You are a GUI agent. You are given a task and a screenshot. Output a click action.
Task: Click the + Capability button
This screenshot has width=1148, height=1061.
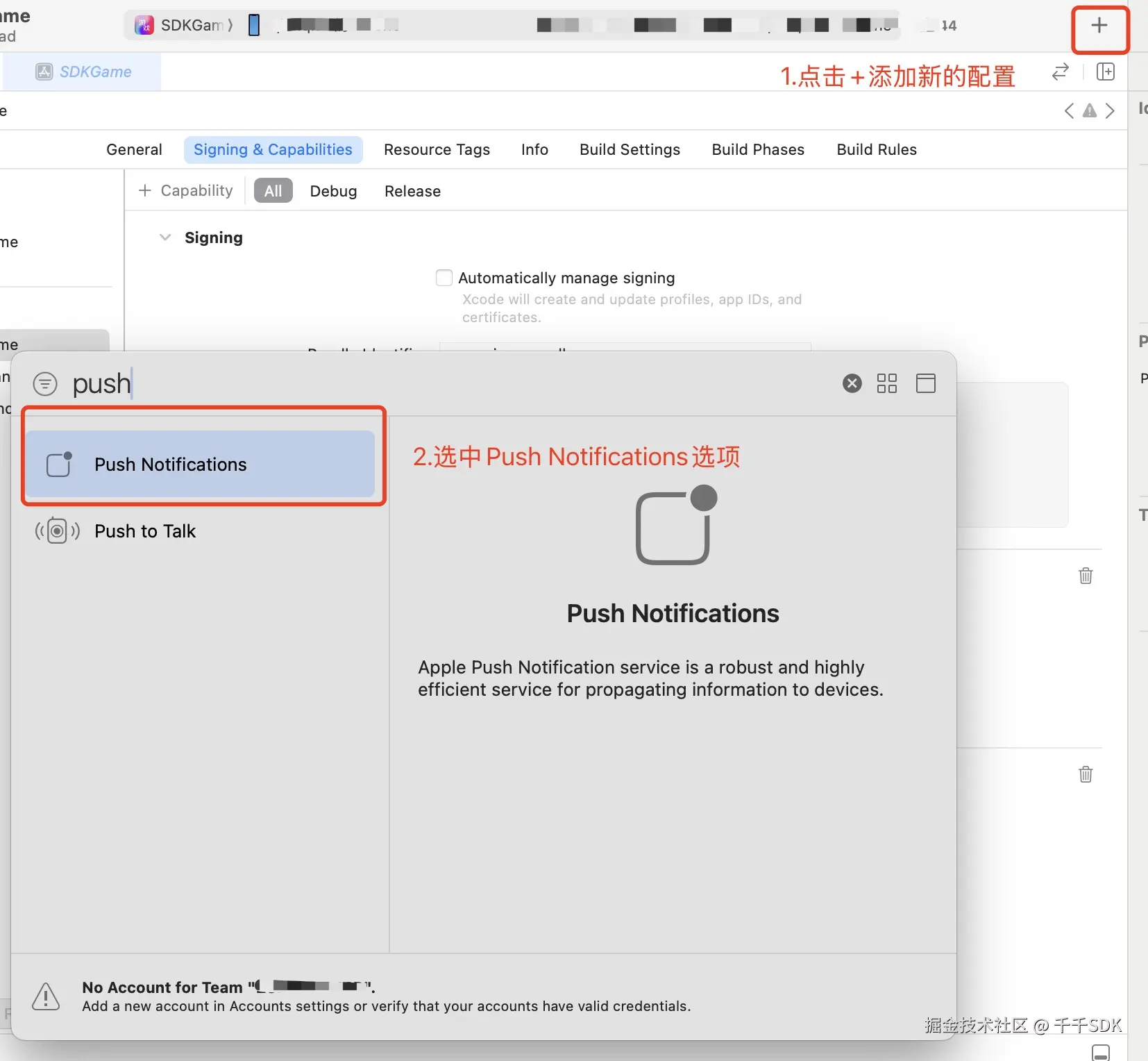pyautogui.click(x=186, y=190)
